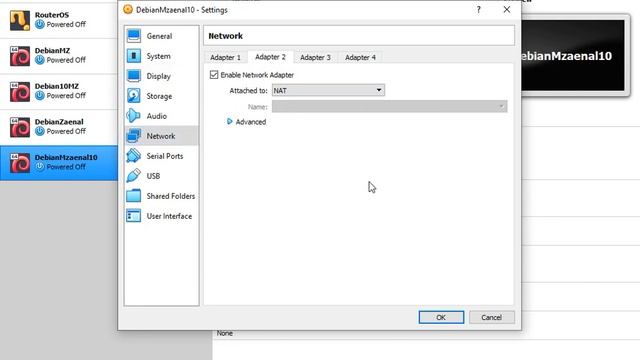
Task: Select the User Interface label
Action: pos(169,216)
